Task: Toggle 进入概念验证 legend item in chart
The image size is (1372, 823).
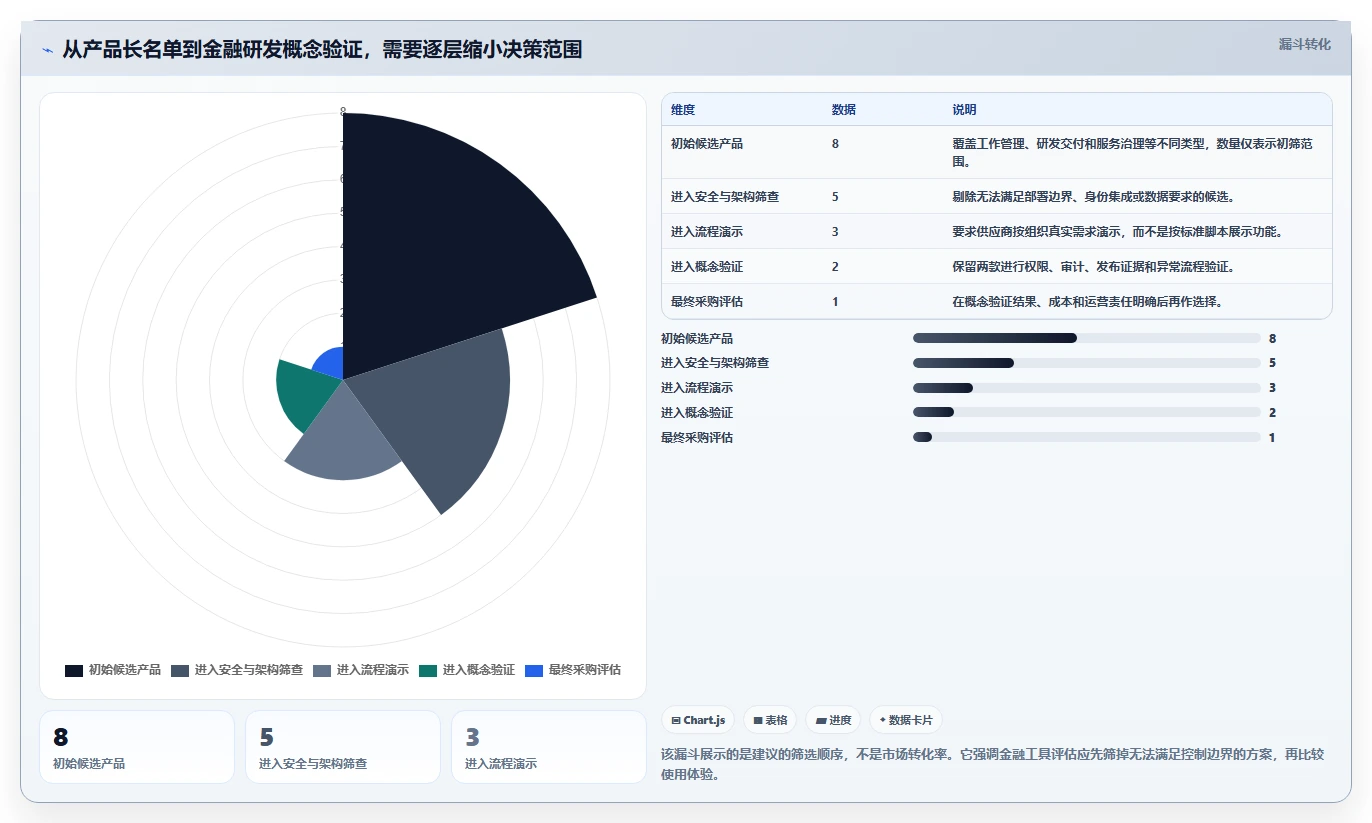Action: (x=467, y=670)
